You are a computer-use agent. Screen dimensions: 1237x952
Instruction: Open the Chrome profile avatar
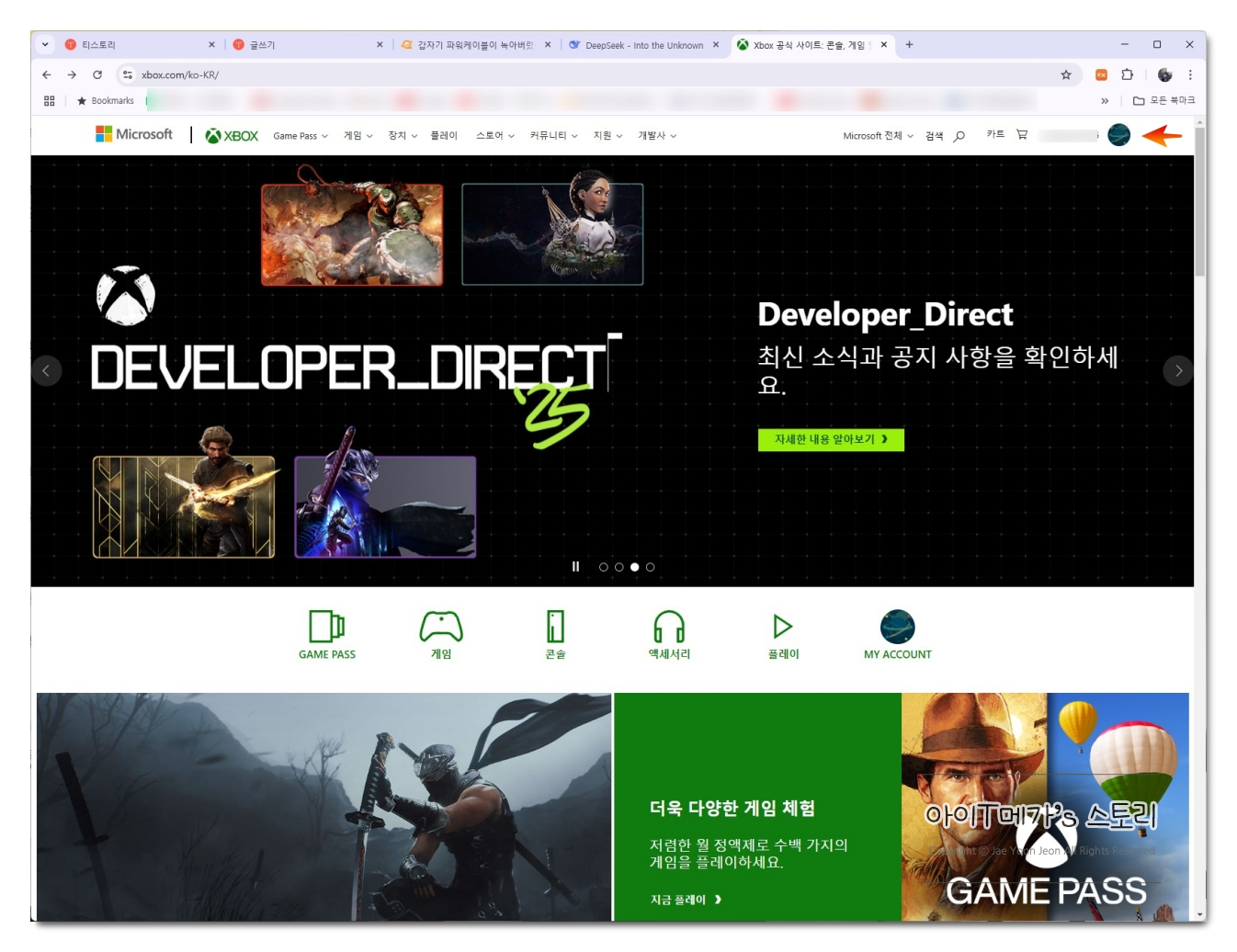point(1165,74)
